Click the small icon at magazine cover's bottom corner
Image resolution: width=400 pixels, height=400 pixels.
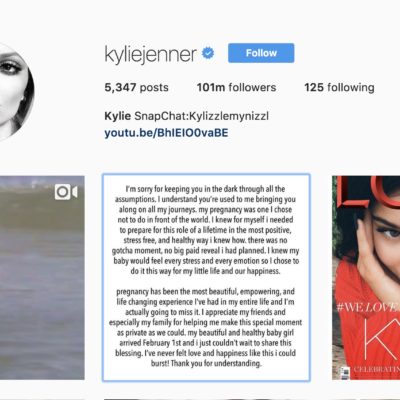click(x=345, y=371)
